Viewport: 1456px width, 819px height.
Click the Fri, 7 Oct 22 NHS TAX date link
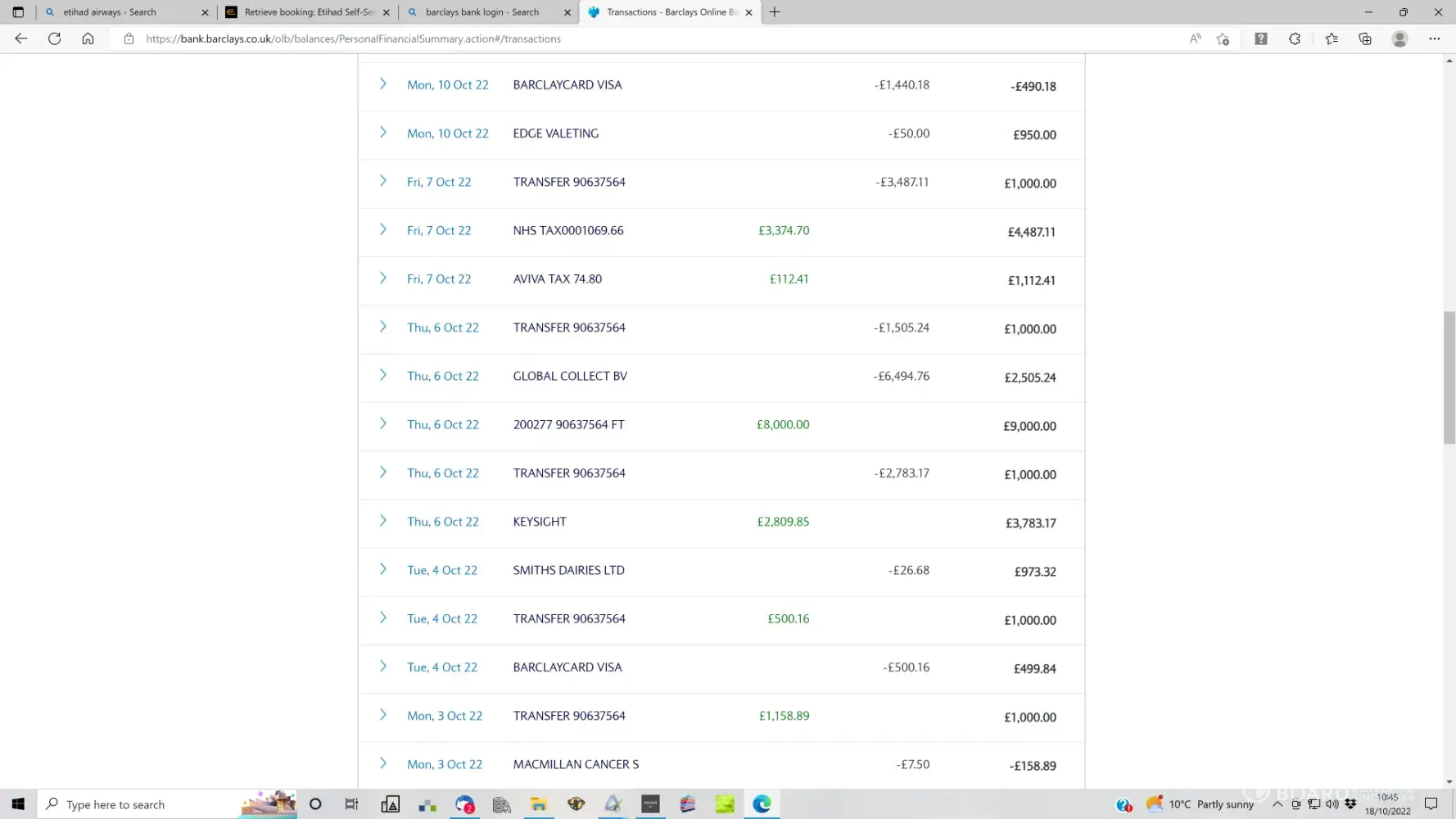point(439,231)
